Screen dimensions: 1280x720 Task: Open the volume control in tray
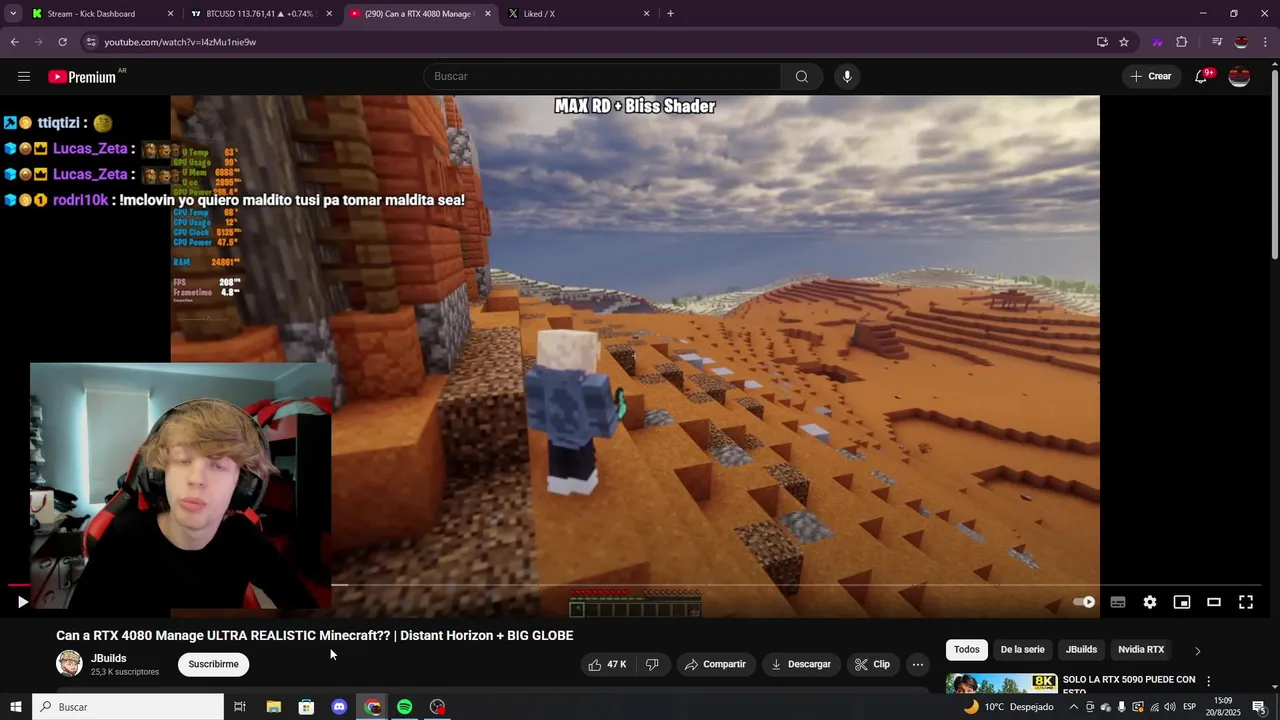coord(1169,707)
